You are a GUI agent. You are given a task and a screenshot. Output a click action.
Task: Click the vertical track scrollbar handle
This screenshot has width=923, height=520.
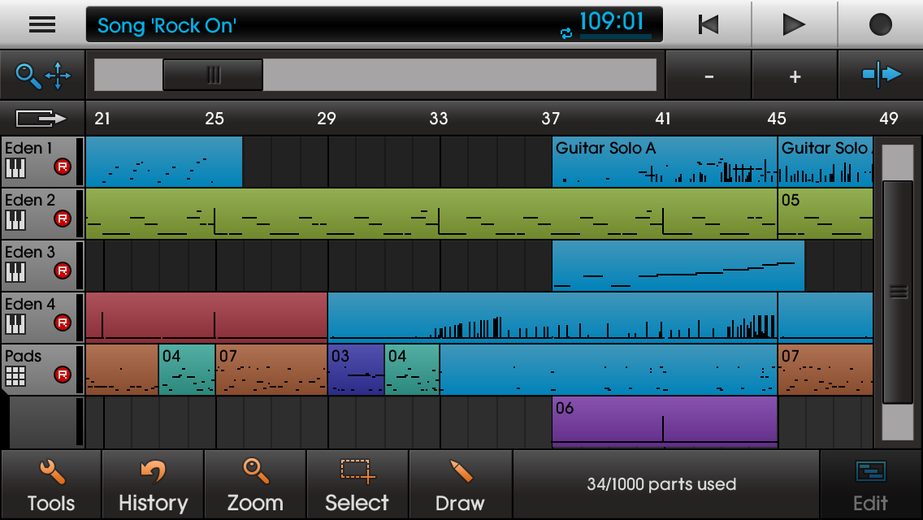coord(898,292)
